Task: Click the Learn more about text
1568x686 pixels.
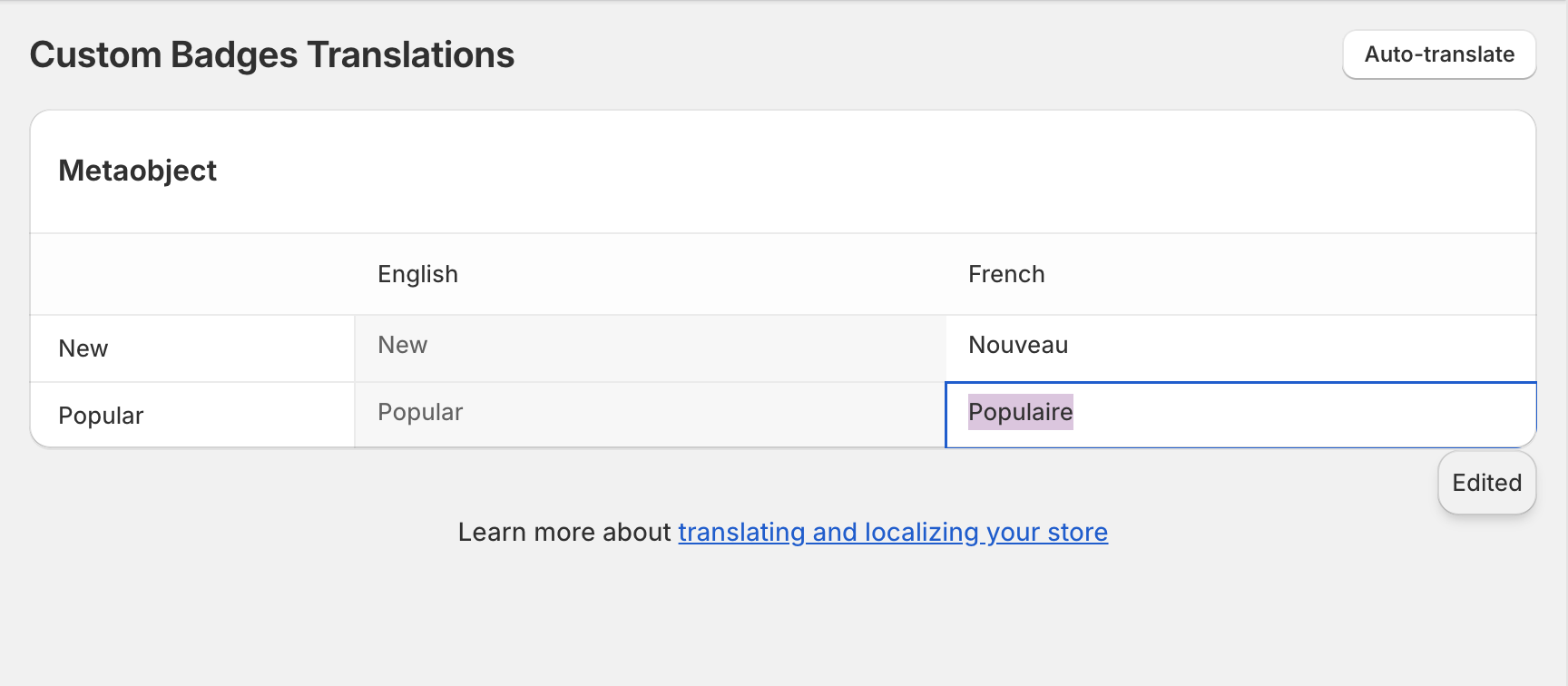Action: pos(563,532)
